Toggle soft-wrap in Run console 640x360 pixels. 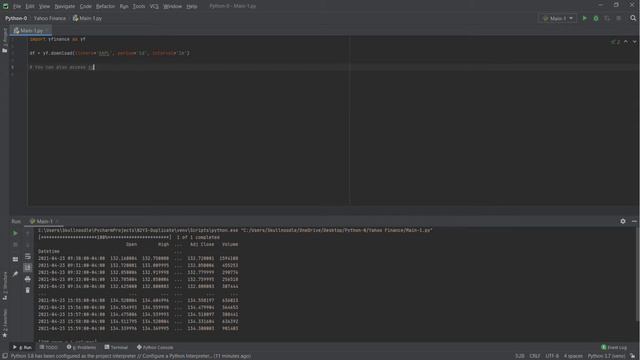[27, 256]
